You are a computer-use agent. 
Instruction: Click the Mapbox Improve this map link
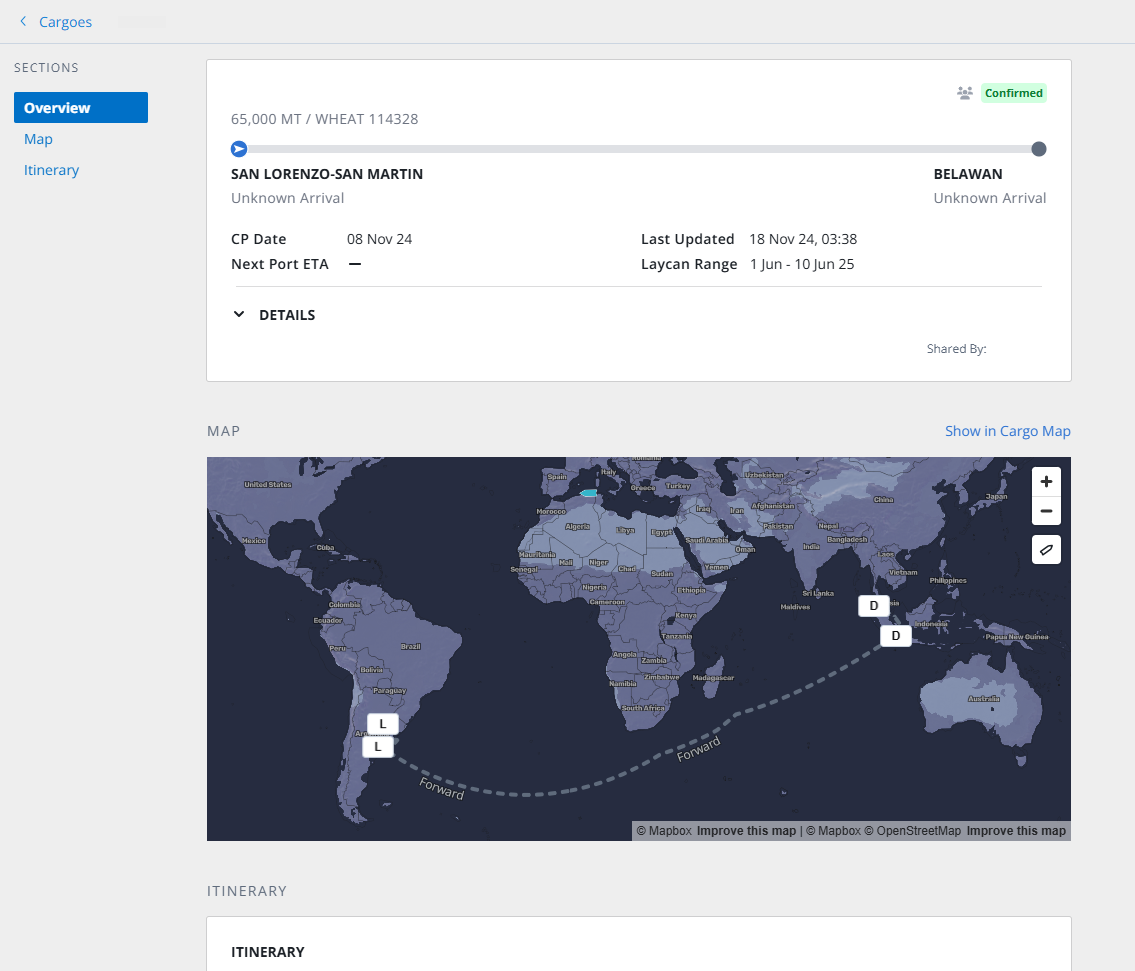746,831
